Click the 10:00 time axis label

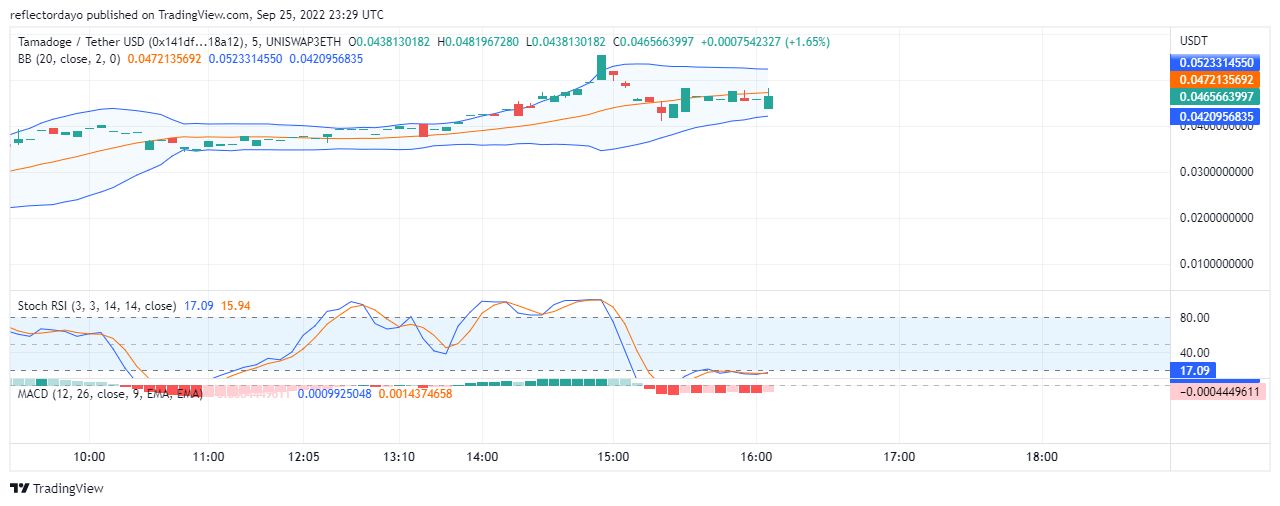(x=90, y=457)
